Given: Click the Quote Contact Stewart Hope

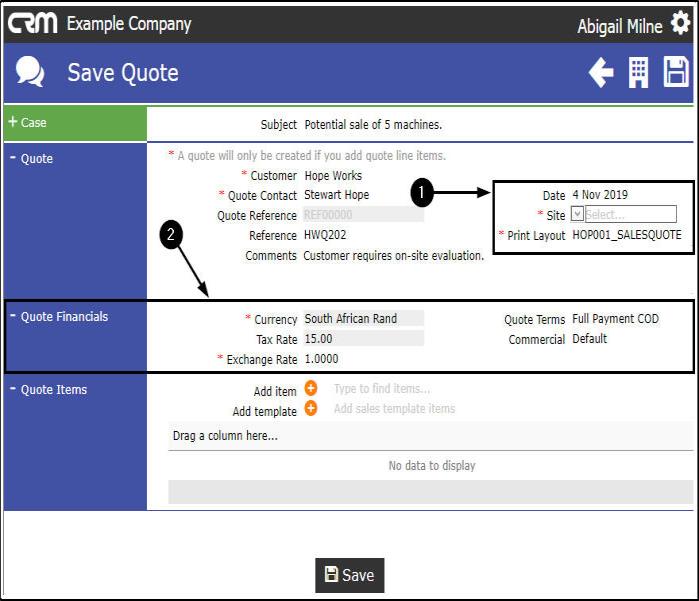Looking at the screenshot, I should pos(337,195).
